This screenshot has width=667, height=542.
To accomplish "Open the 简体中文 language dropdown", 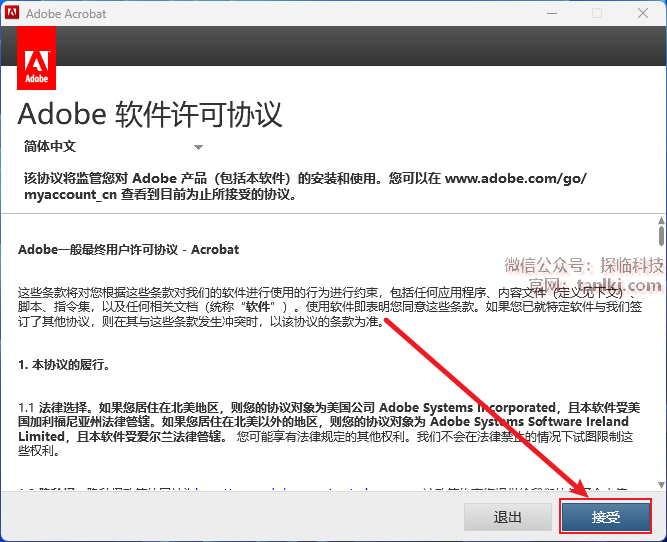I will click(114, 147).
